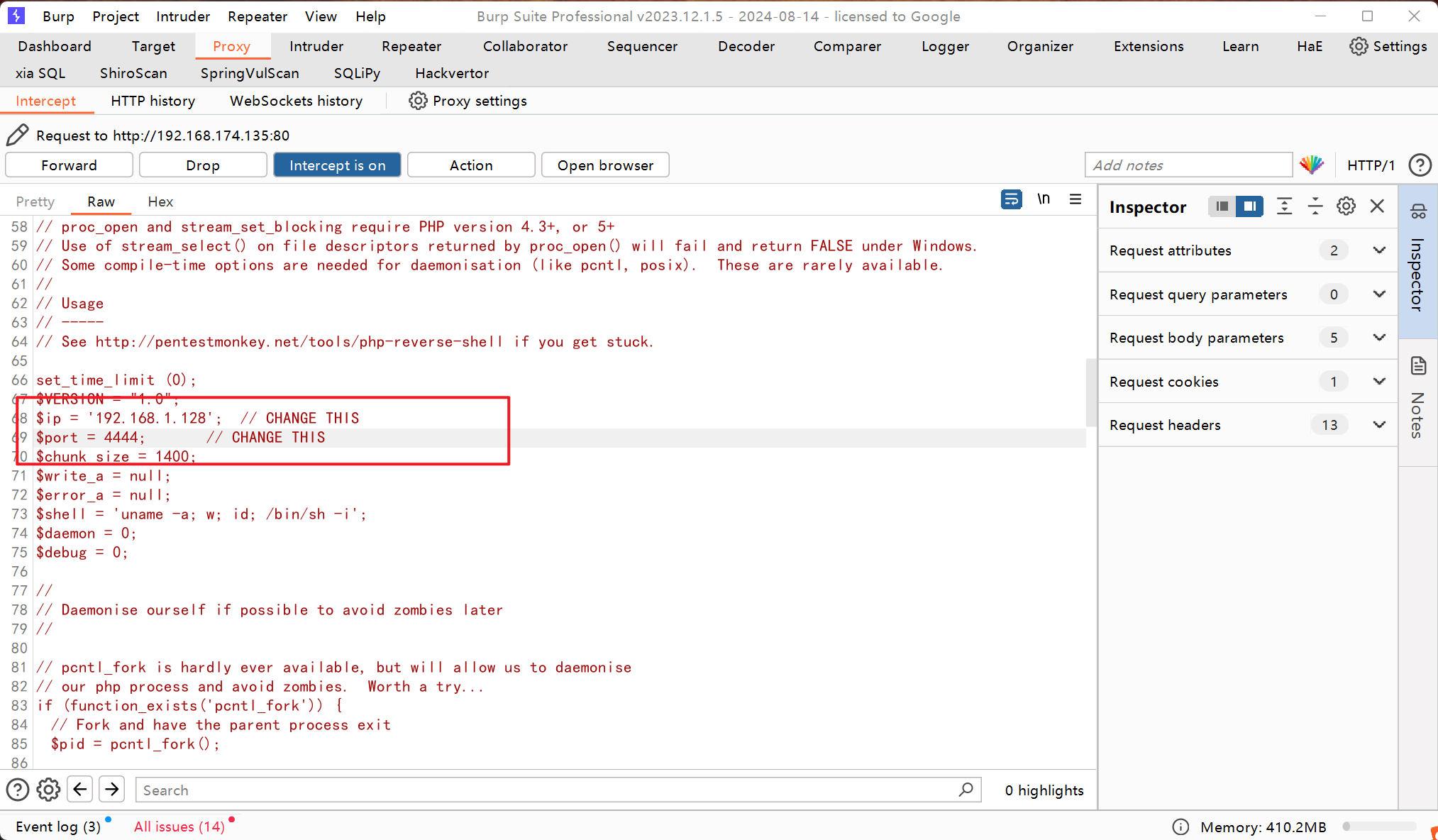Click the search help icon
This screenshot has width=1438, height=840.
coord(17,790)
